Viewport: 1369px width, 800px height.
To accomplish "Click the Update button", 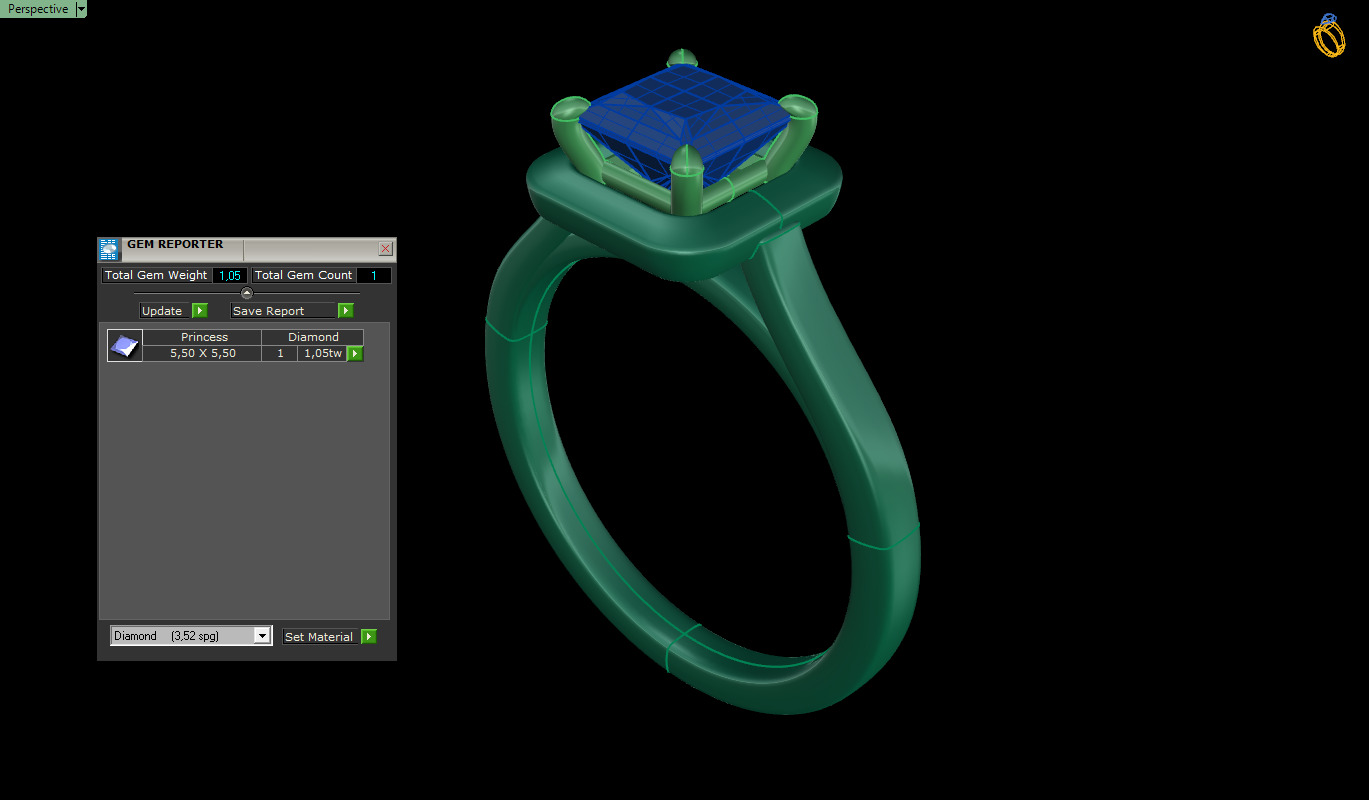I will pyautogui.click(x=164, y=311).
